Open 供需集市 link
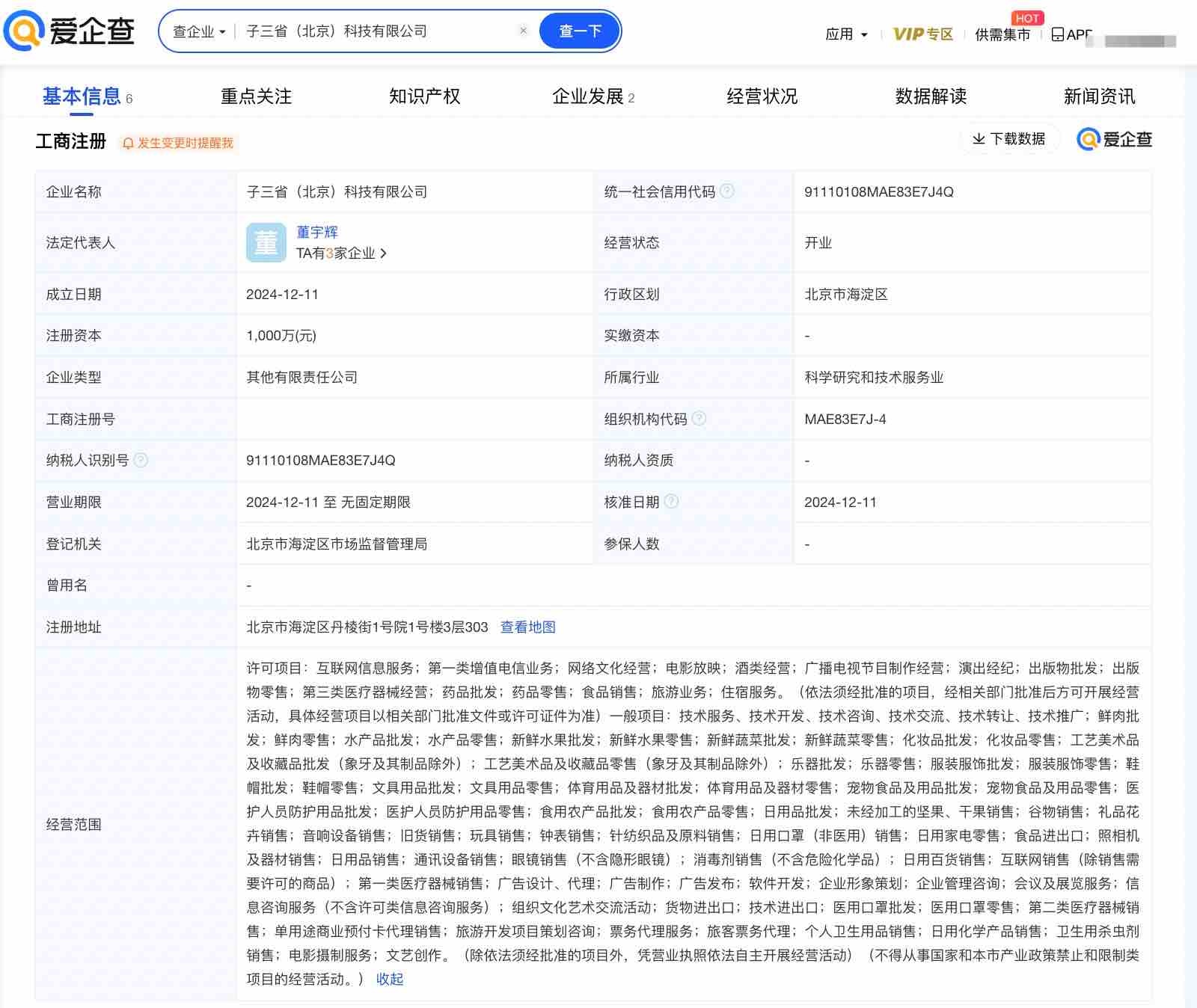Image resolution: width=1197 pixels, height=1008 pixels. 1002,34
